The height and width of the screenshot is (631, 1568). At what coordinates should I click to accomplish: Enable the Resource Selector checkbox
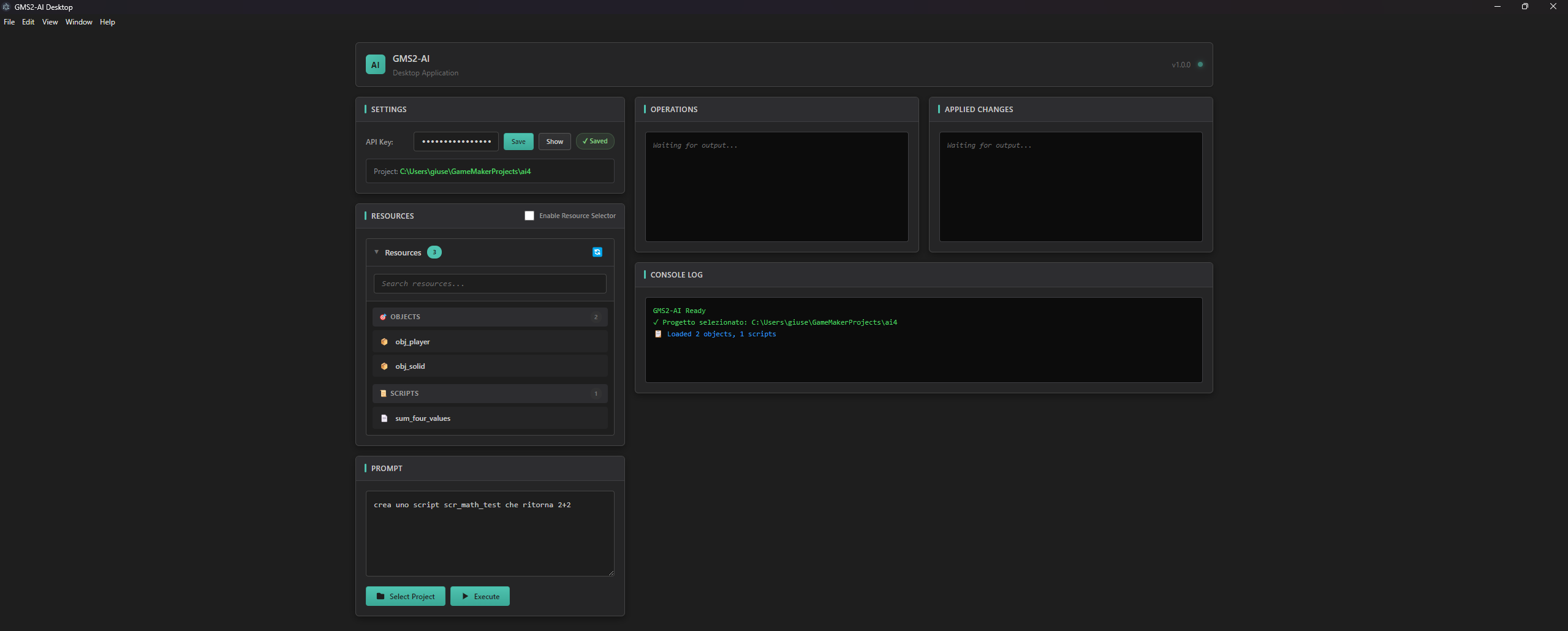529,216
